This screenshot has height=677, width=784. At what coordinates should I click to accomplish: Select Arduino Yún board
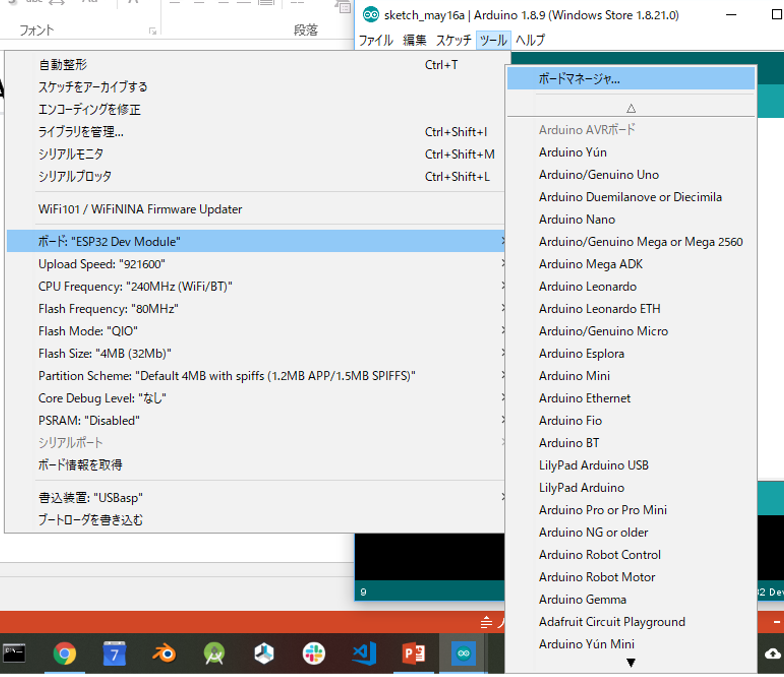631,152
